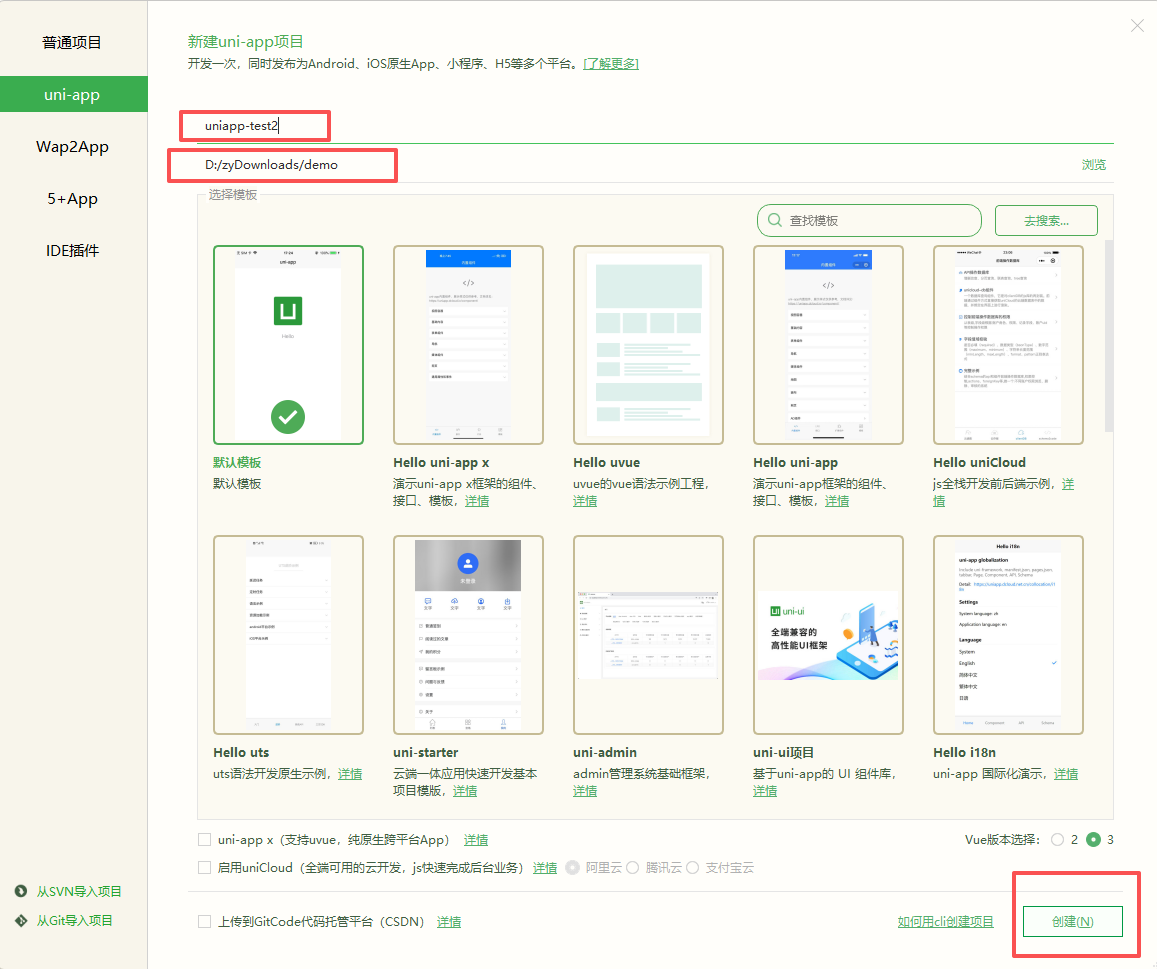Select the Hello uni-app template thumbnail
Viewport: 1157px width, 969px height.
pos(828,345)
